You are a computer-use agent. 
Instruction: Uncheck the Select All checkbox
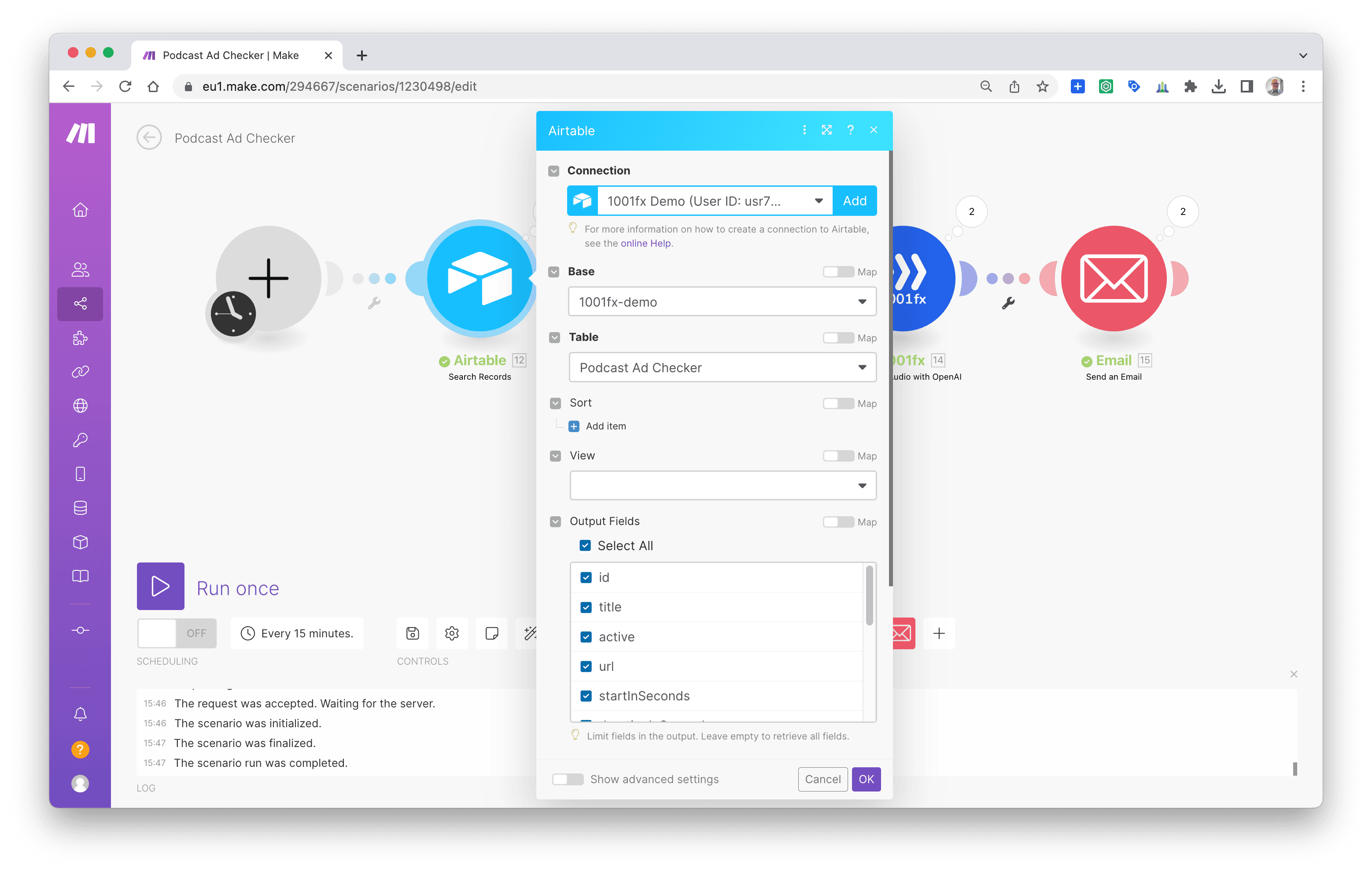pyautogui.click(x=585, y=545)
